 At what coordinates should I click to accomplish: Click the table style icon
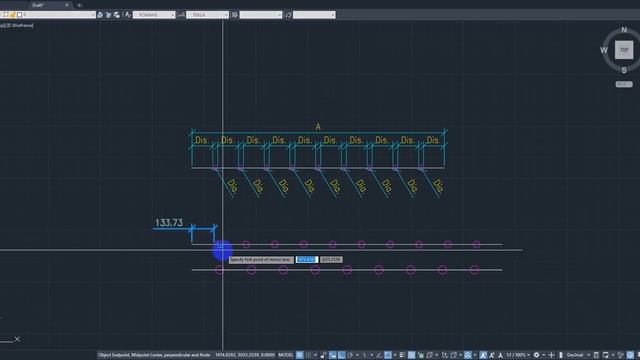coord(235,15)
